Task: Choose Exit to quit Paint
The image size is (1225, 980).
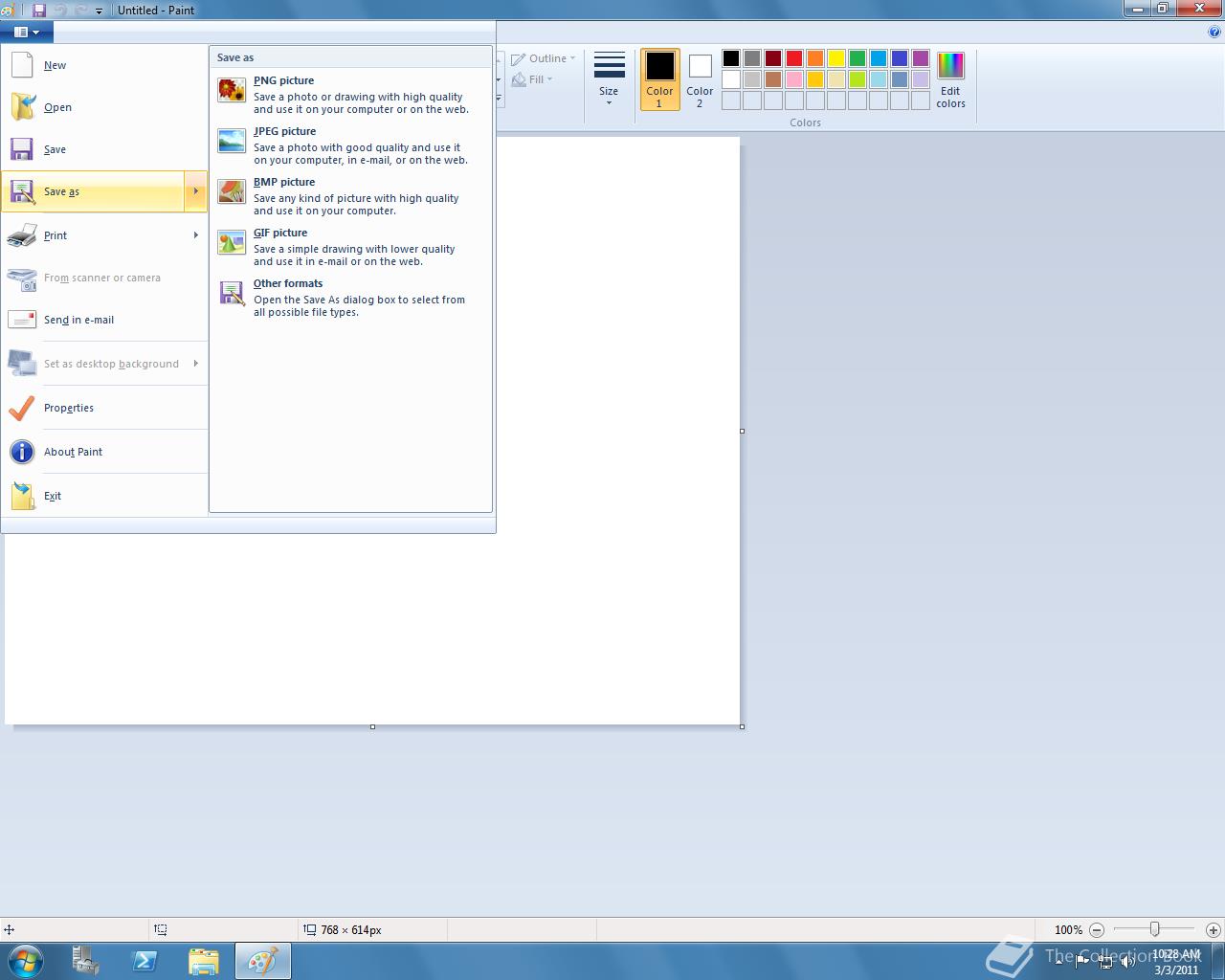Action: (x=104, y=496)
